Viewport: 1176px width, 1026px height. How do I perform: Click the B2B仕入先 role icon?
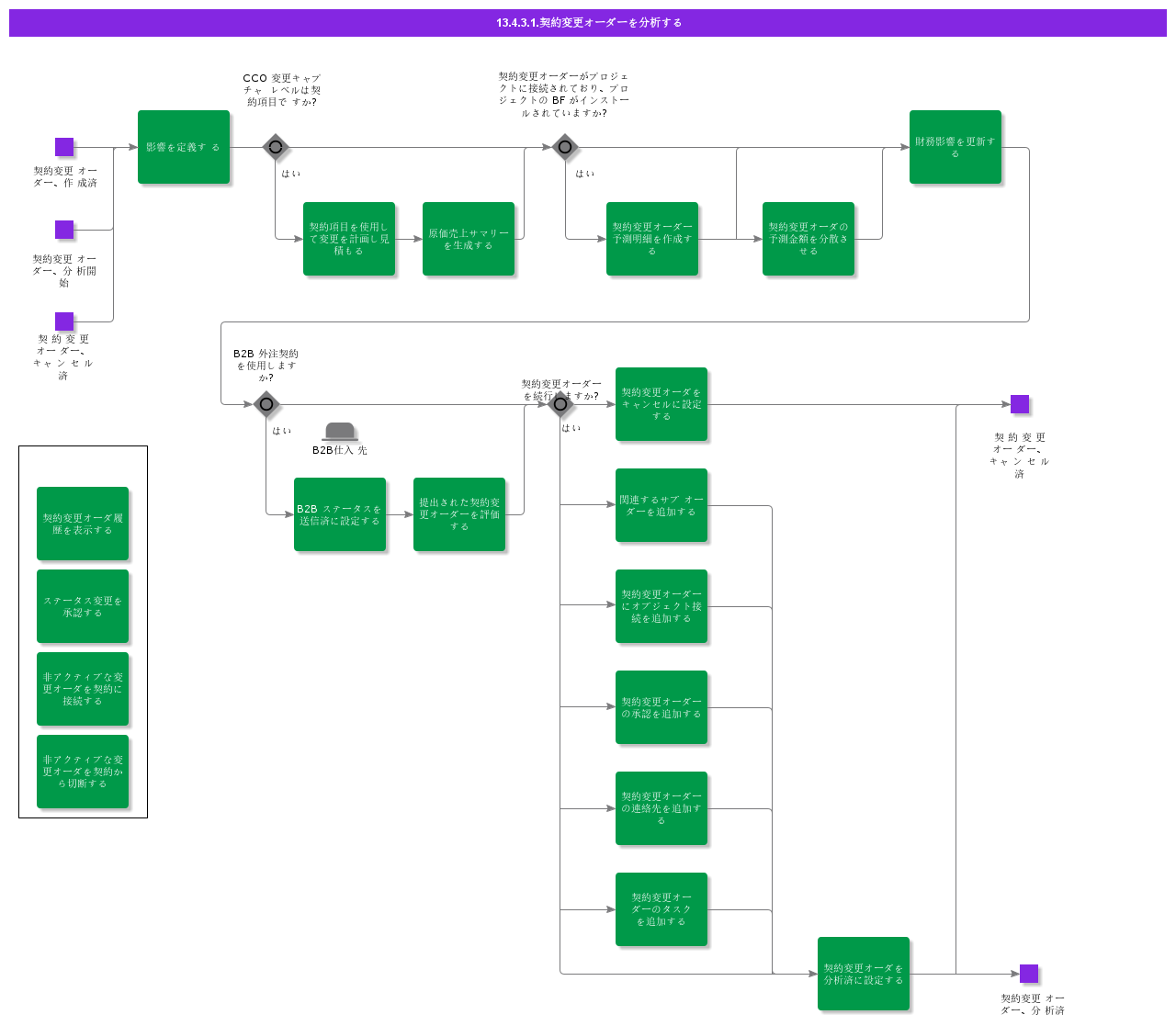(x=340, y=432)
